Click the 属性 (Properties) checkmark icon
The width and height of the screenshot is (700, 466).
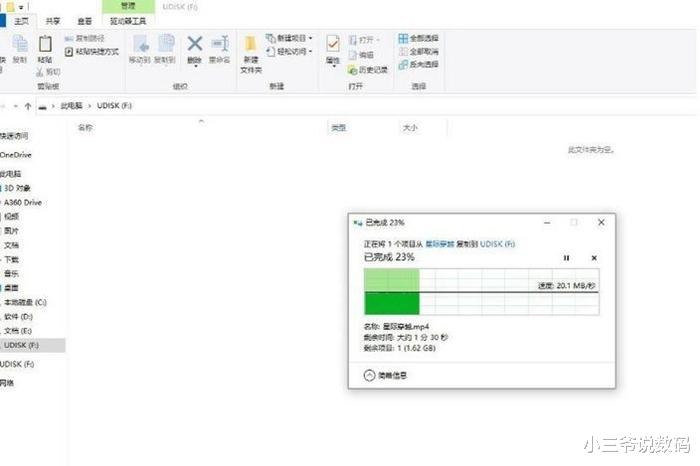(333, 44)
